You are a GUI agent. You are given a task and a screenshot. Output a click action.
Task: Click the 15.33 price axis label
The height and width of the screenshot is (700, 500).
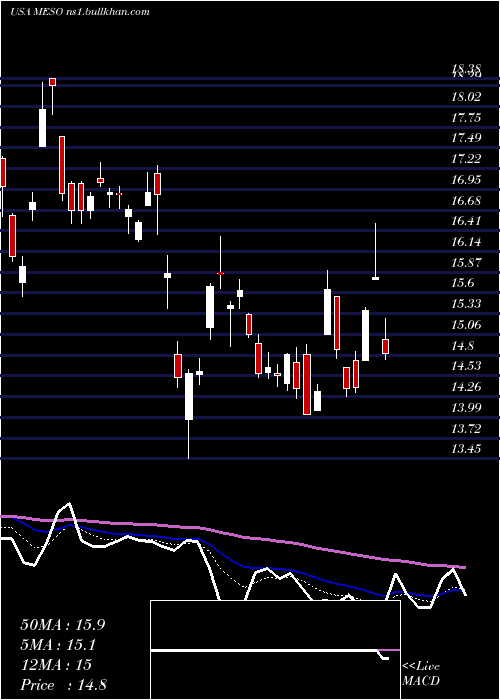[x=466, y=304]
